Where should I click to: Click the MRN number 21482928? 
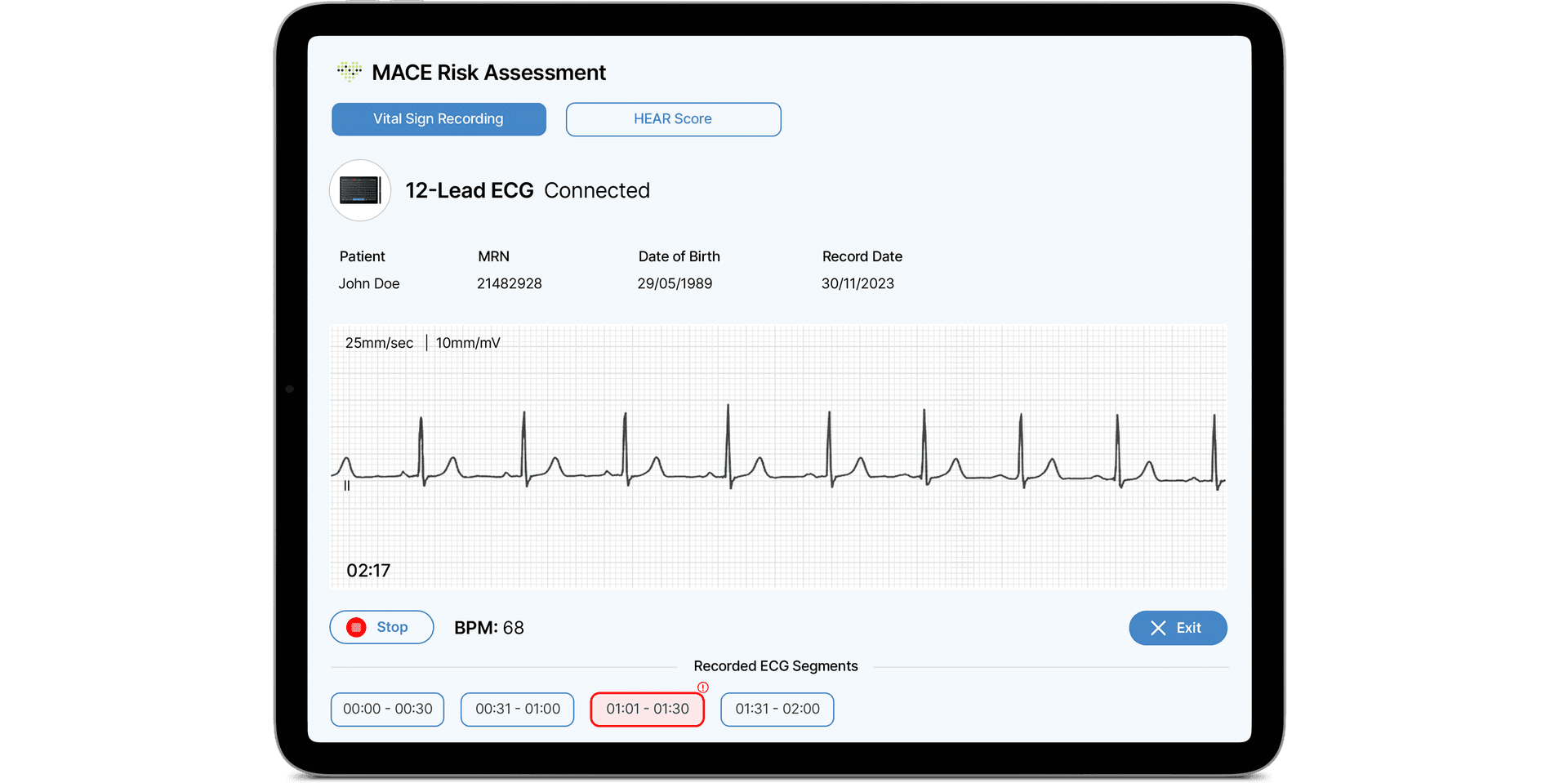click(509, 283)
